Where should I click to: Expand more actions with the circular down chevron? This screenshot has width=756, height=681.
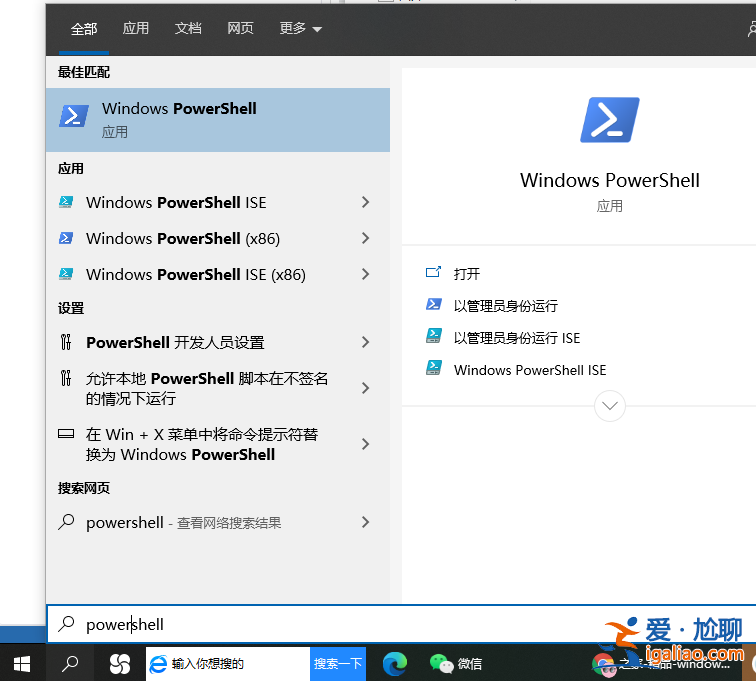point(610,406)
